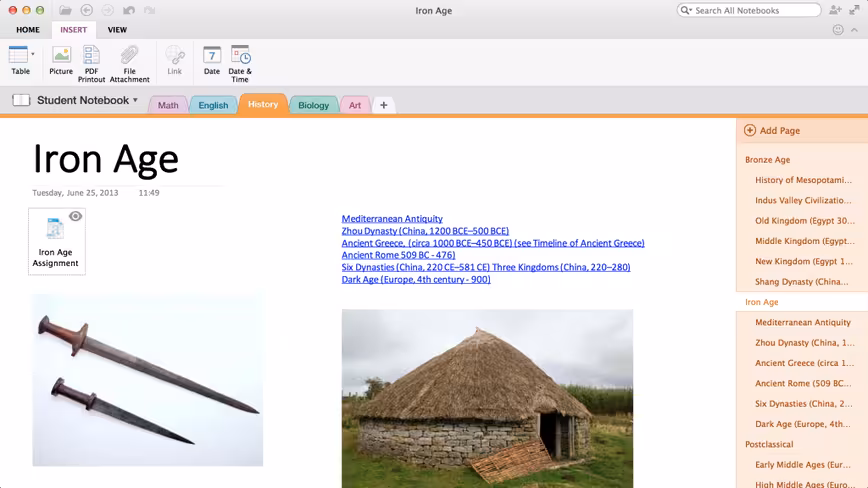Click the Link button in the ribbon
This screenshot has height=488, width=868.
tap(174, 60)
